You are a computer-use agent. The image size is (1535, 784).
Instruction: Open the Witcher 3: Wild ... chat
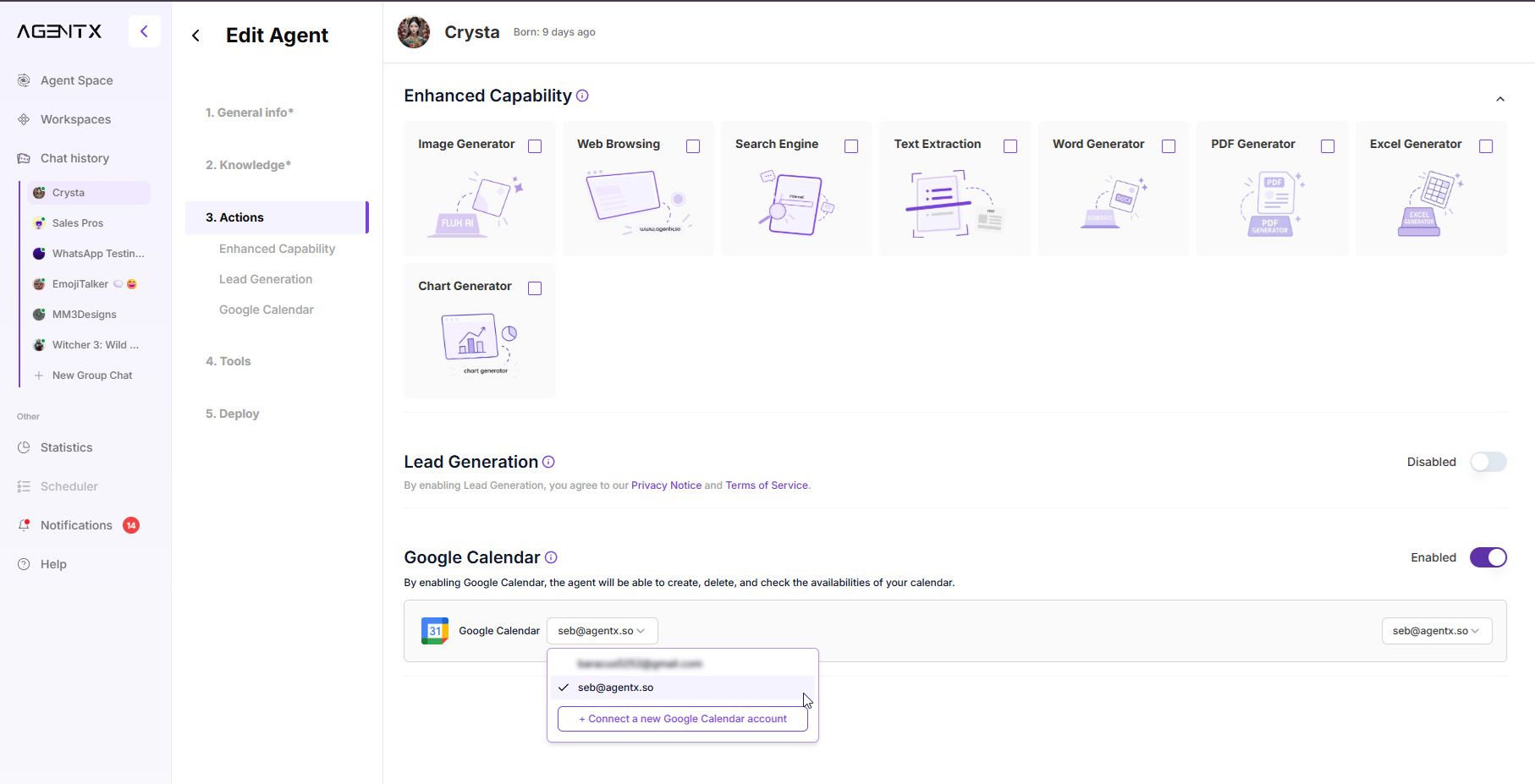coord(89,345)
